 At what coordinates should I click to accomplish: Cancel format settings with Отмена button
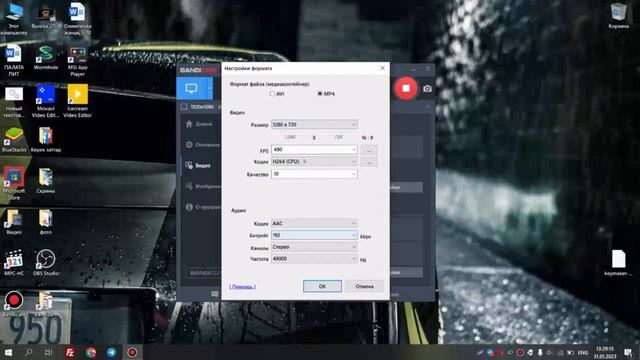(364, 286)
